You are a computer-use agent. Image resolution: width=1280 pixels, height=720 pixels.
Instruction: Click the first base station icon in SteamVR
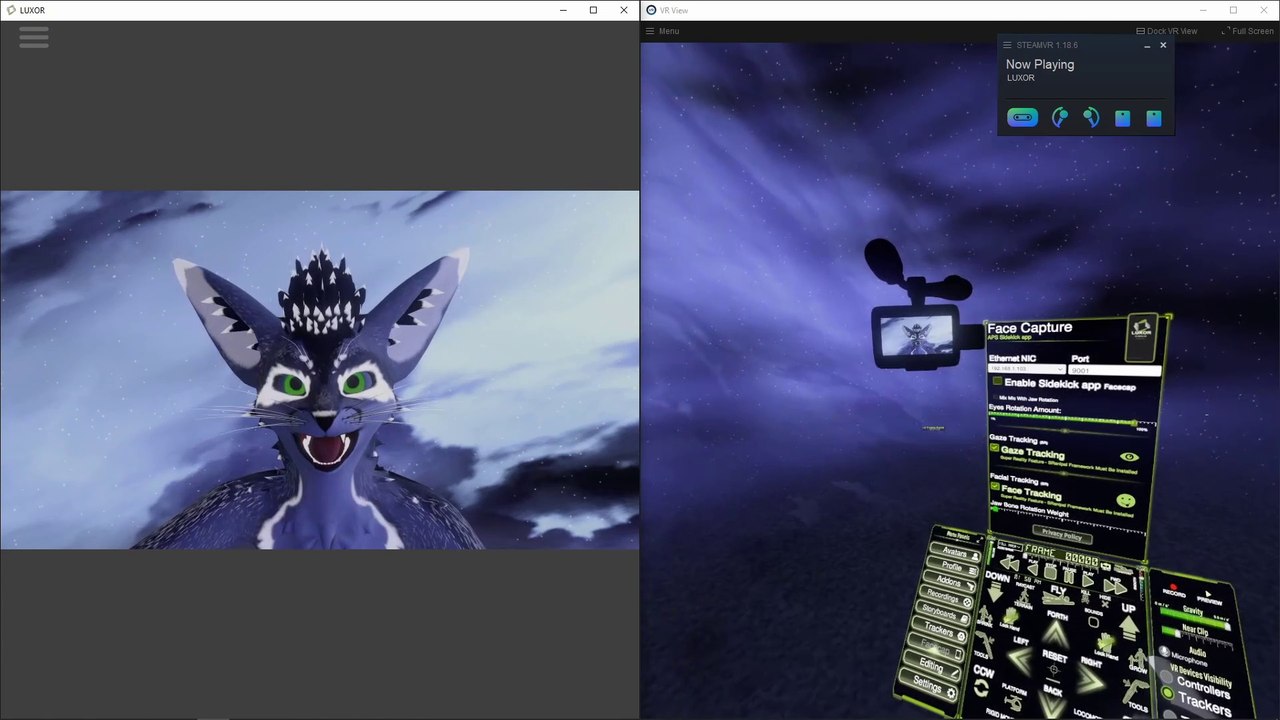pyautogui.click(x=1123, y=118)
